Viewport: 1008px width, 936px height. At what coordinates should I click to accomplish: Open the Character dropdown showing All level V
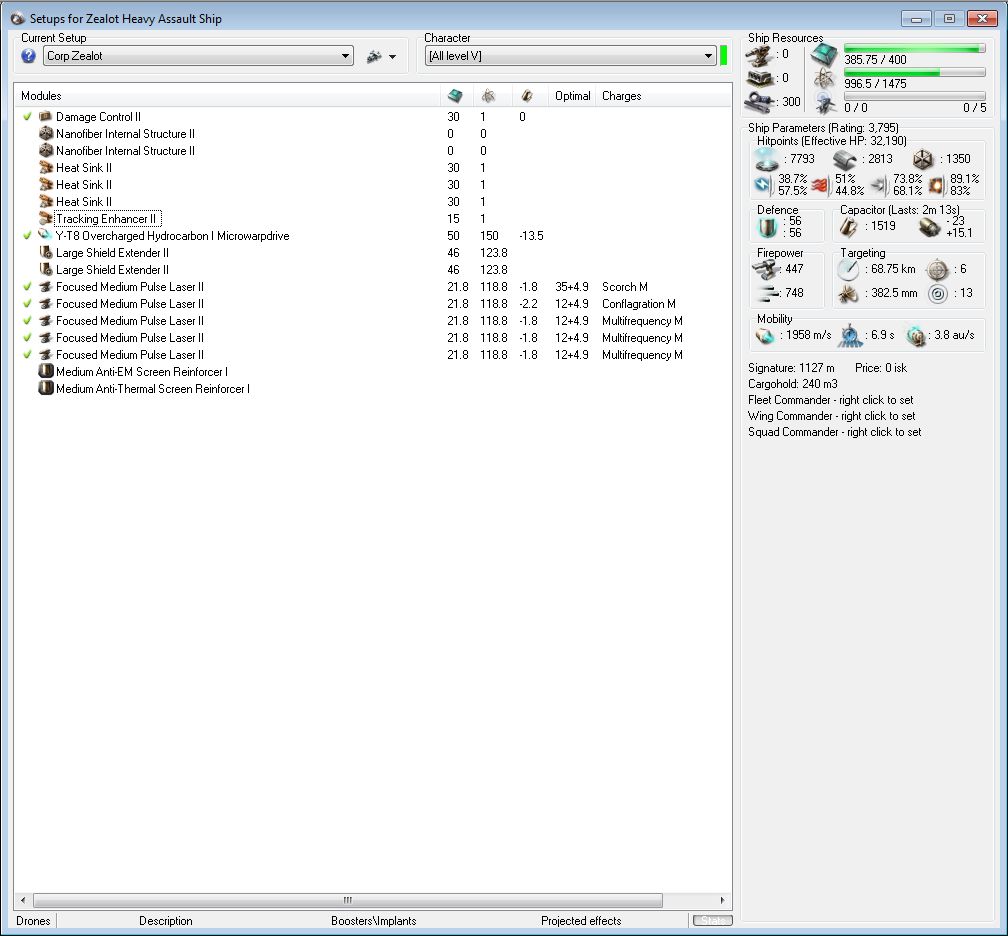point(570,56)
